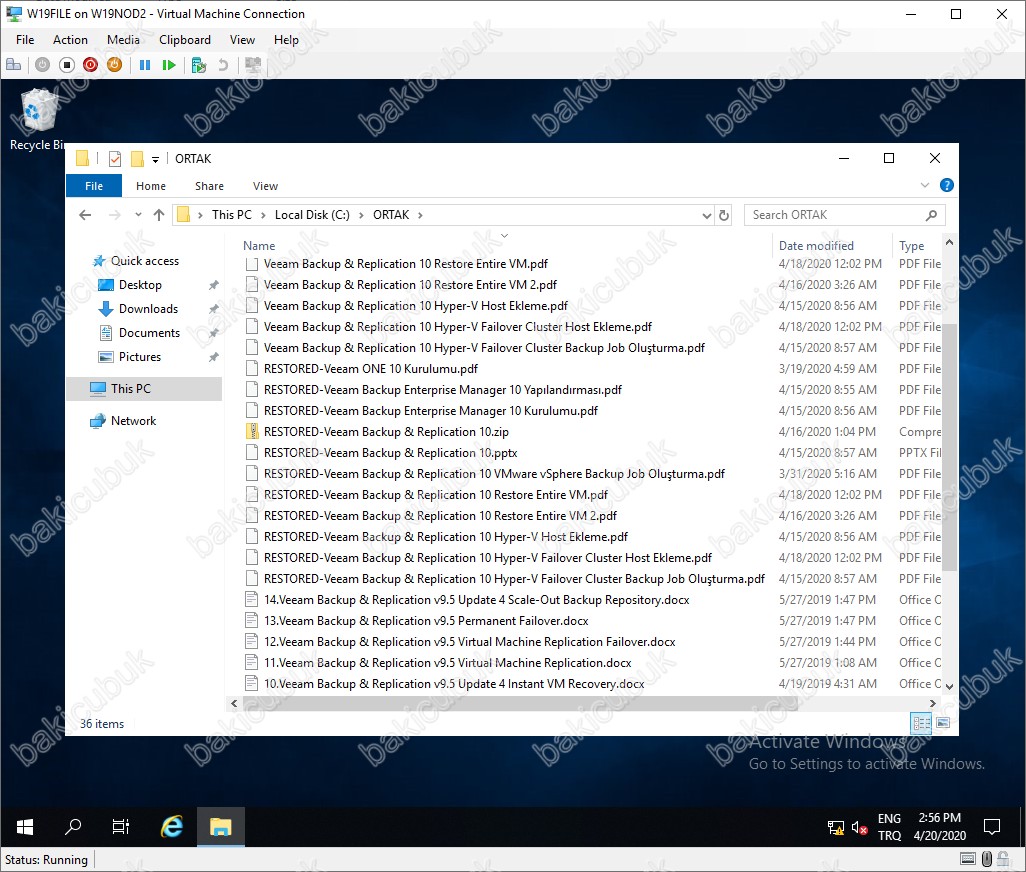The height and width of the screenshot is (872, 1026).
Task: Click the blue Explorer help icon
Action: 946,185
